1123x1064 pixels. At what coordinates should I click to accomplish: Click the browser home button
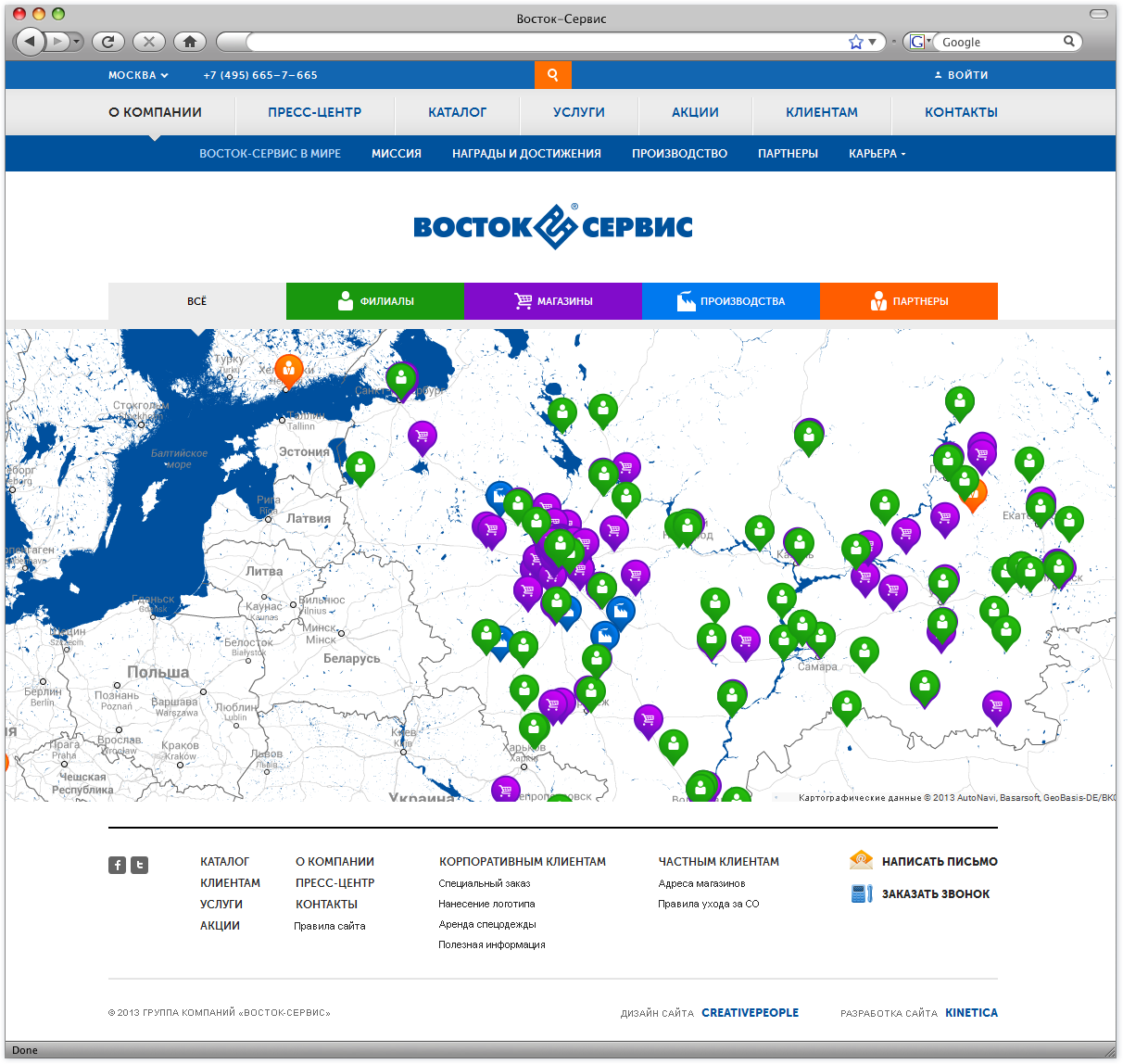[189, 42]
